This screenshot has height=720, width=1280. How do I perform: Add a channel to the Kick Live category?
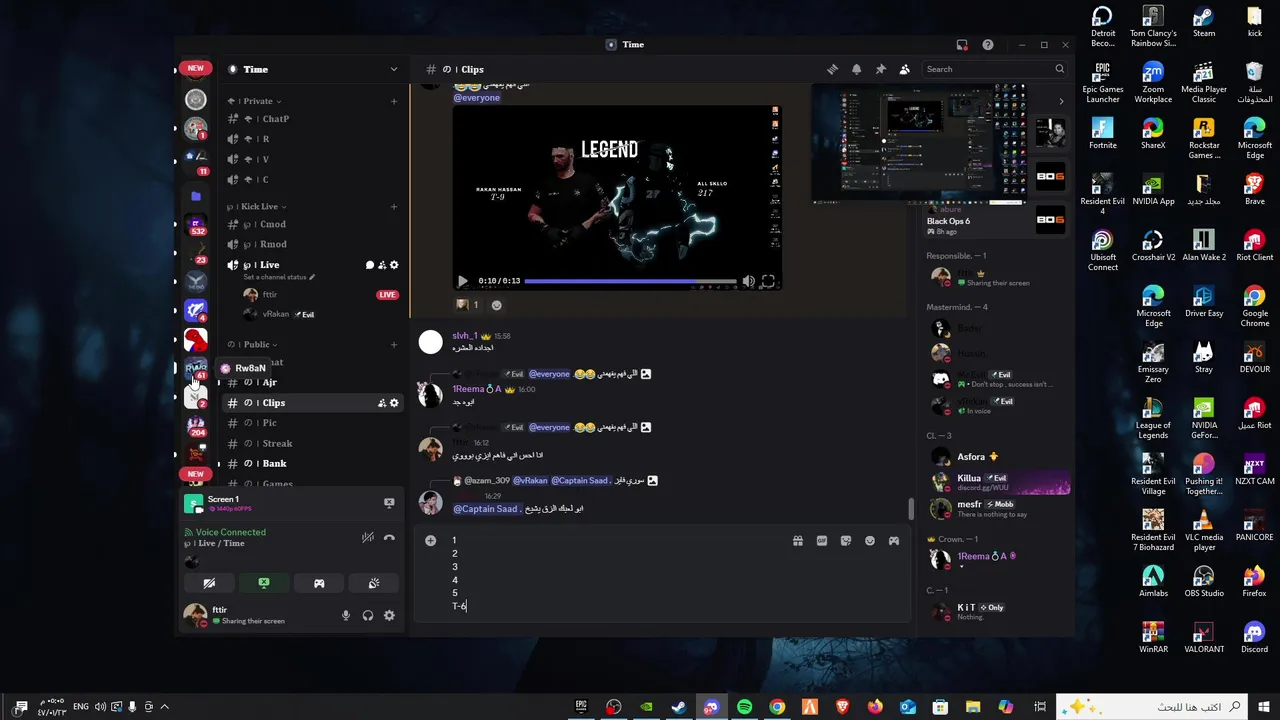click(394, 207)
